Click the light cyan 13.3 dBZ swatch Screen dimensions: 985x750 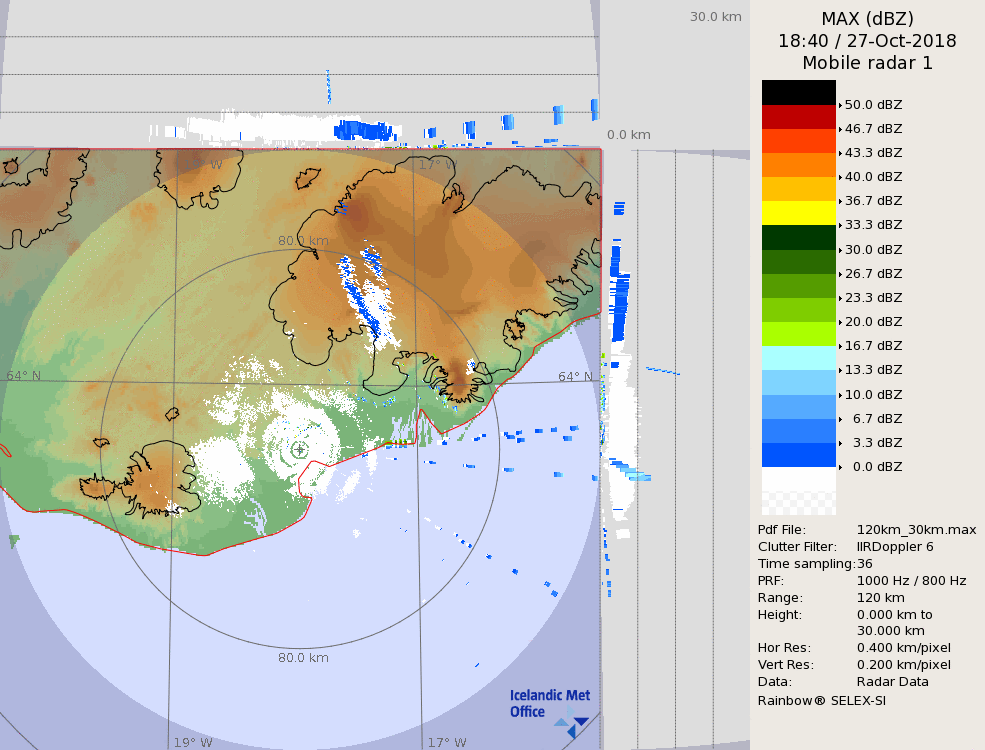(798, 358)
